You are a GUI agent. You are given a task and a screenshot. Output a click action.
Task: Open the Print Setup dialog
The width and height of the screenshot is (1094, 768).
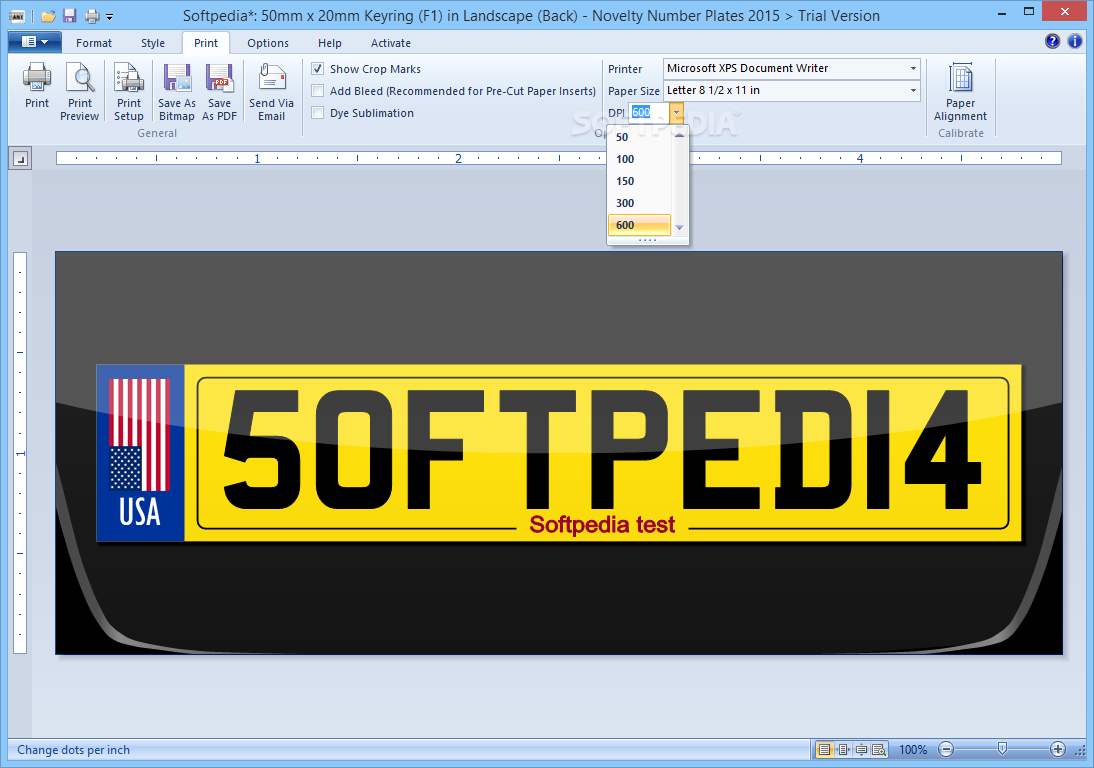[129, 91]
